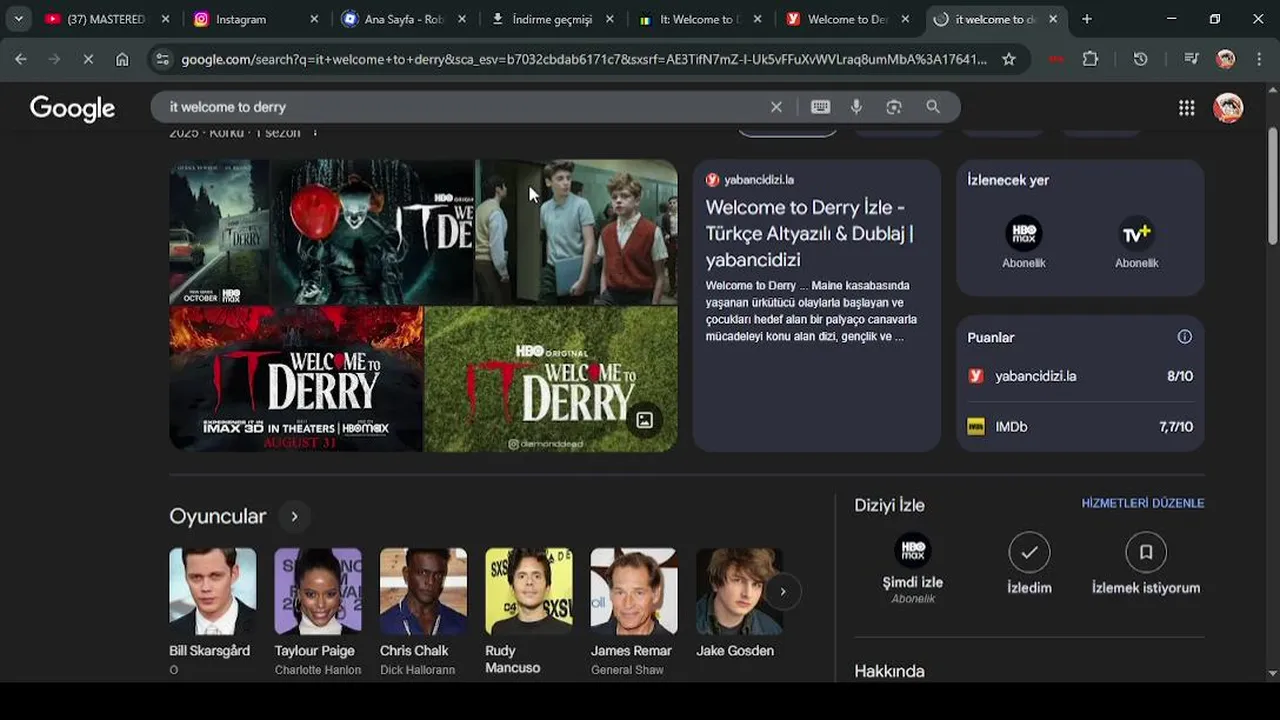Screen dimensions: 1280x720
Task: Switch to the yabancidizi Welcome to Derry tab
Action: (x=847, y=19)
